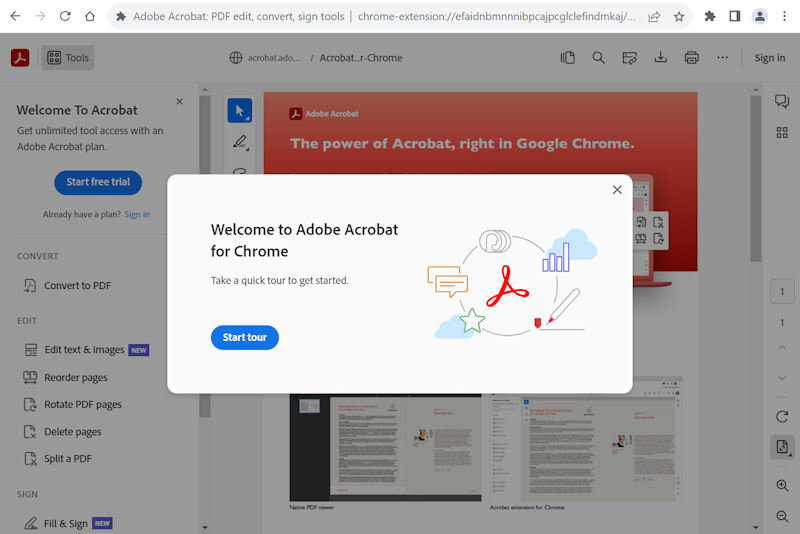The height and width of the screenshot is (534, 800).
Task: Close the Welcome To Acrobat sidebar
Action: pos(180,101)
